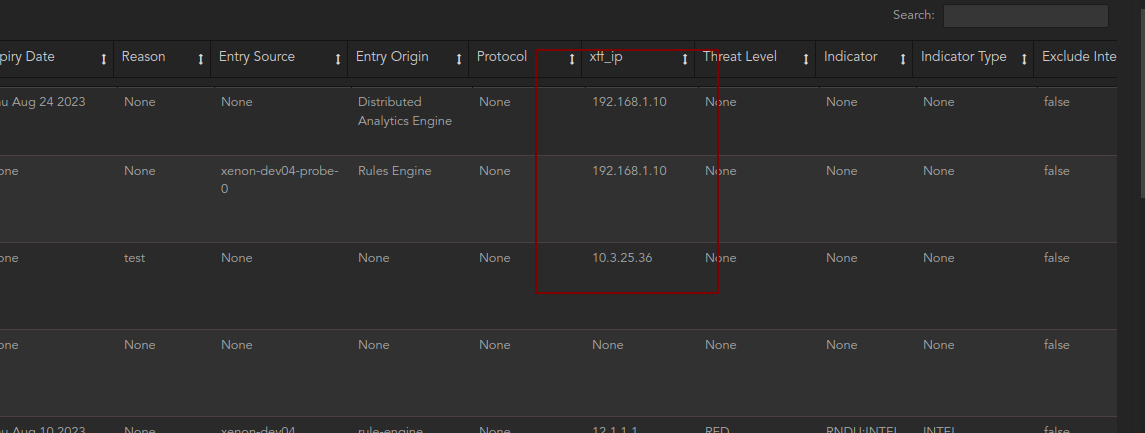Select the Aug 24 2023 expiry date cell
Image resolution: width=1145 pixels, height=433 pixels.
(42, 102)
